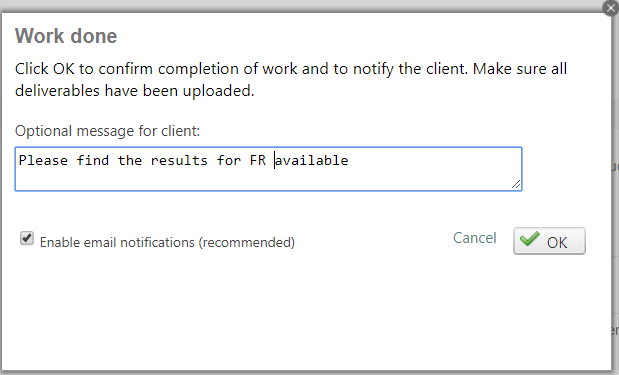Click the word "results" in the message

(179, 161)
